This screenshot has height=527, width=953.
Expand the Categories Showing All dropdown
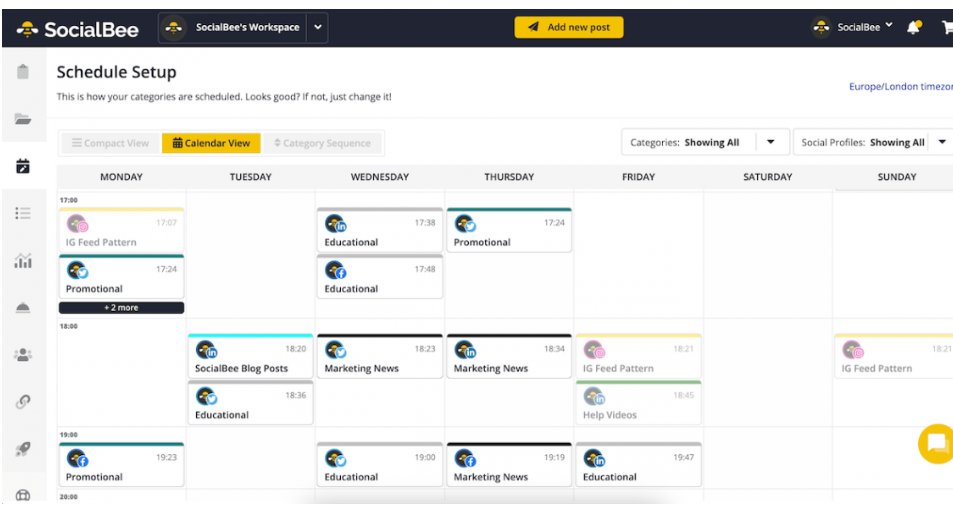pos(770,142)
